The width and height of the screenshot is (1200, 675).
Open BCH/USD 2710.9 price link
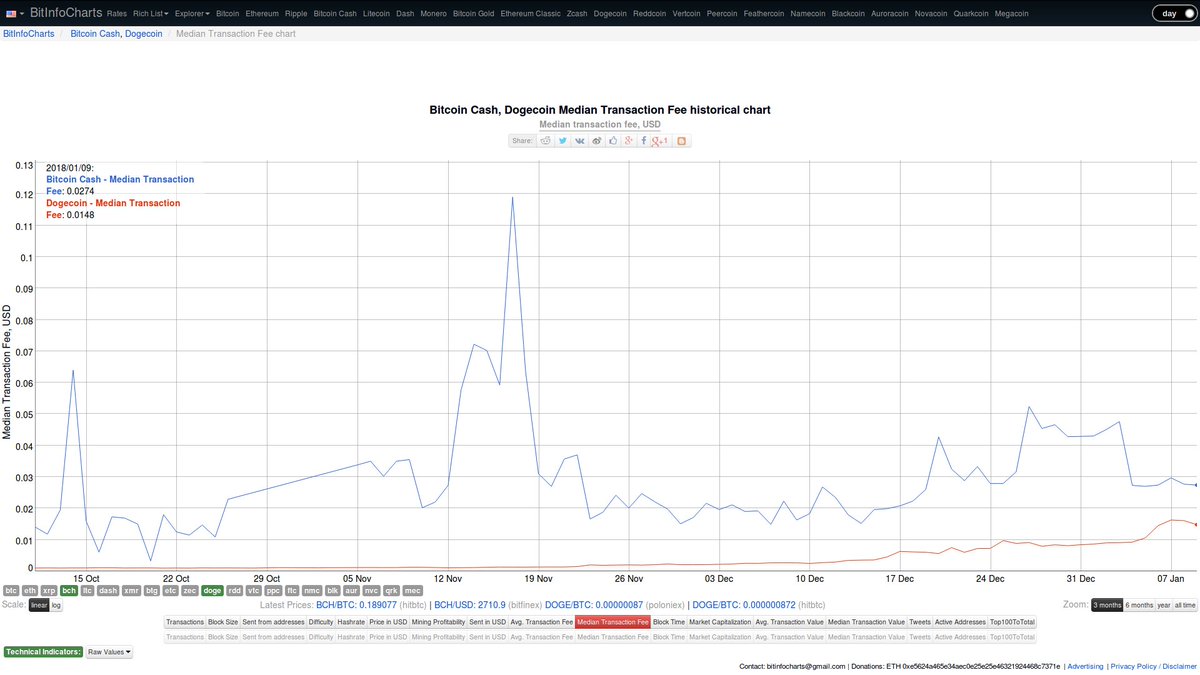click(470, 605)
